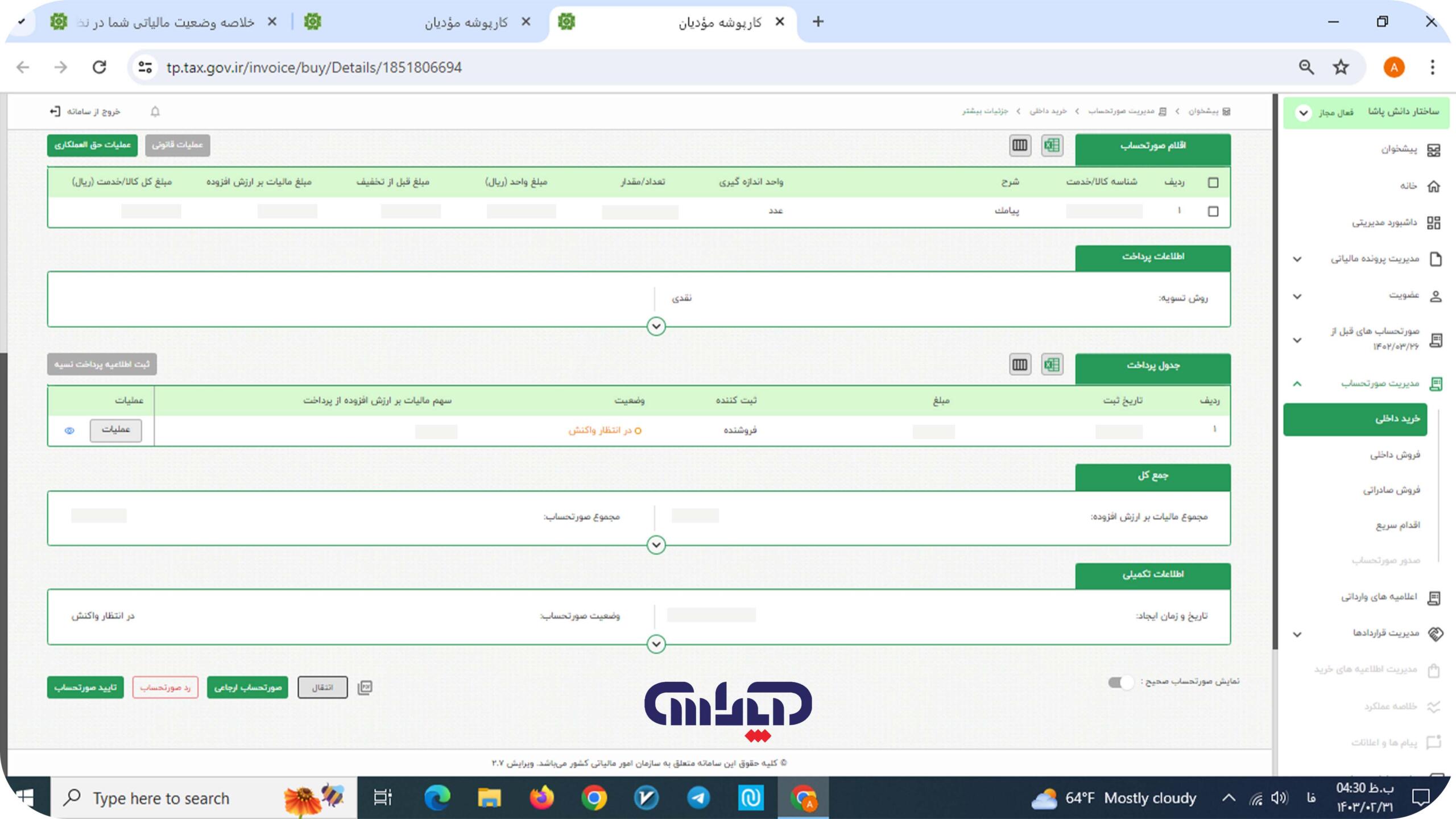Open column settings for invoice items table
This screenshot has height=819, width=1456.
click(x=1020, y=146)
